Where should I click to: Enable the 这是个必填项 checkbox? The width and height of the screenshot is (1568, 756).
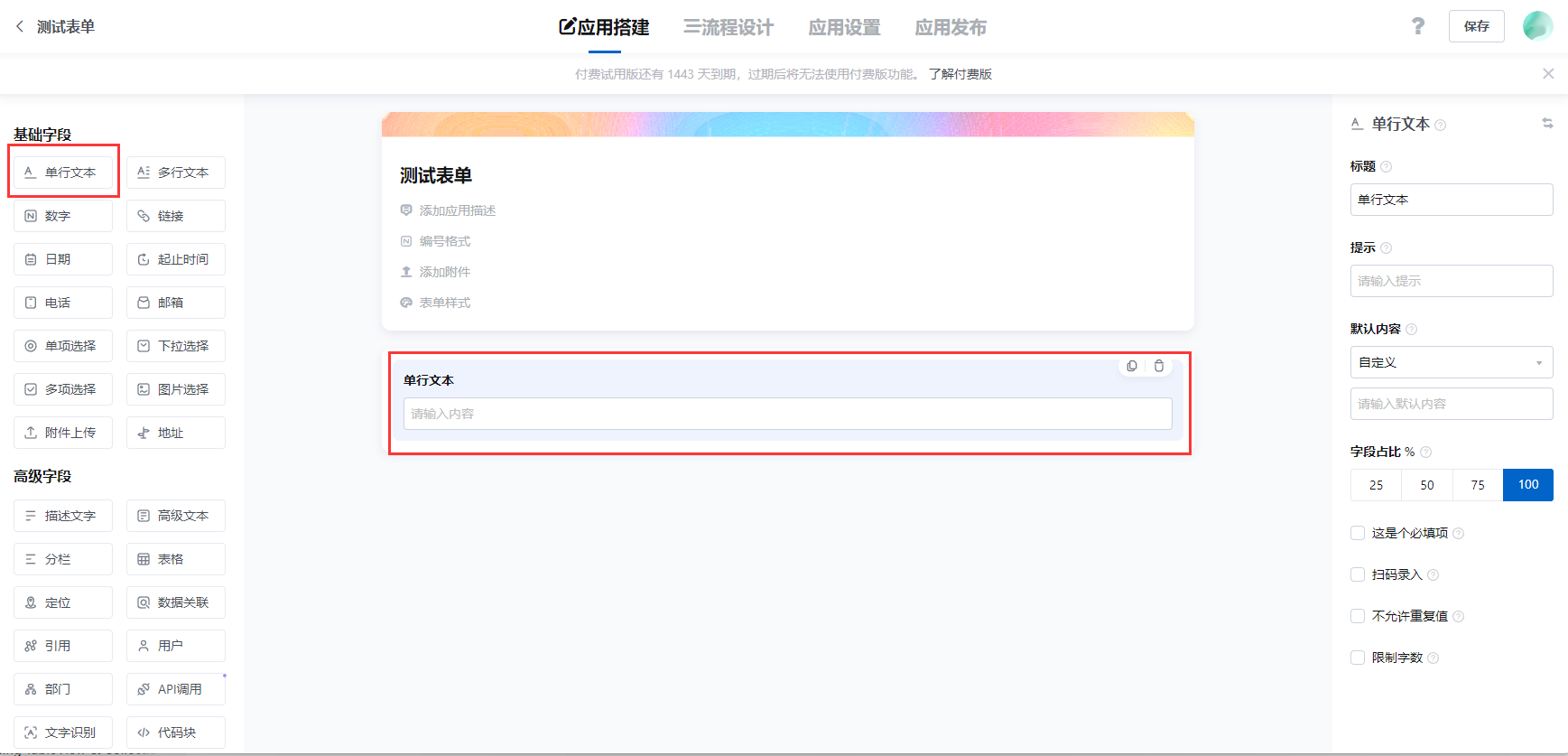click(1358, 533)
